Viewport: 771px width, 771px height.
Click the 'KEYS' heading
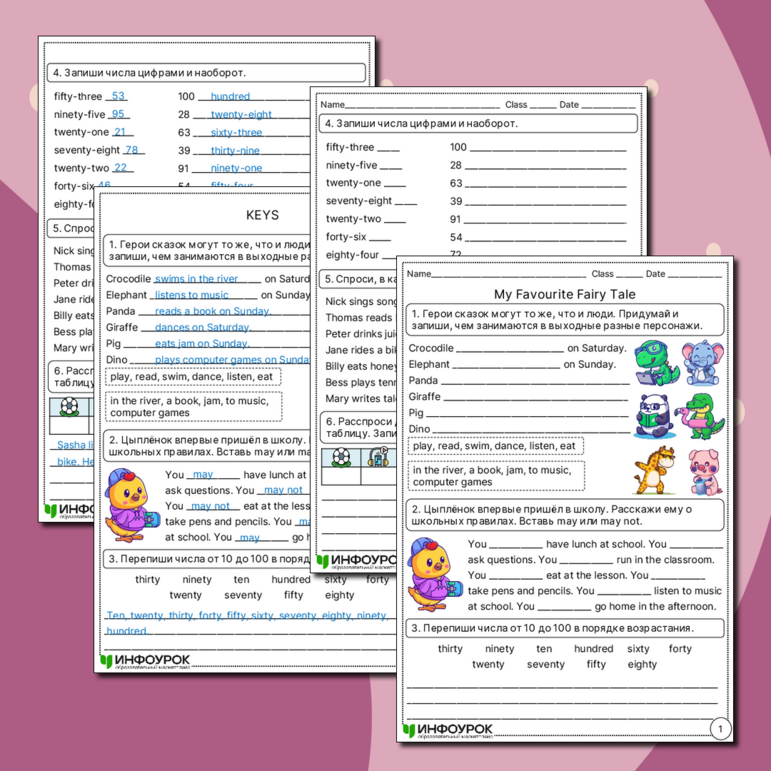(262, 215)
